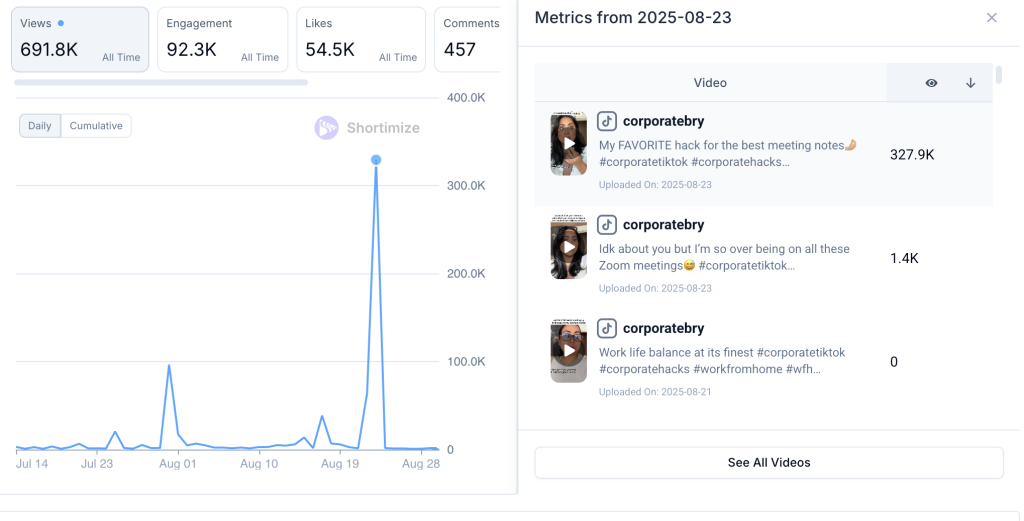Play the Zoom meetings video thumbnail
The image size is (1024, 521).
click(x=568, y=247)
